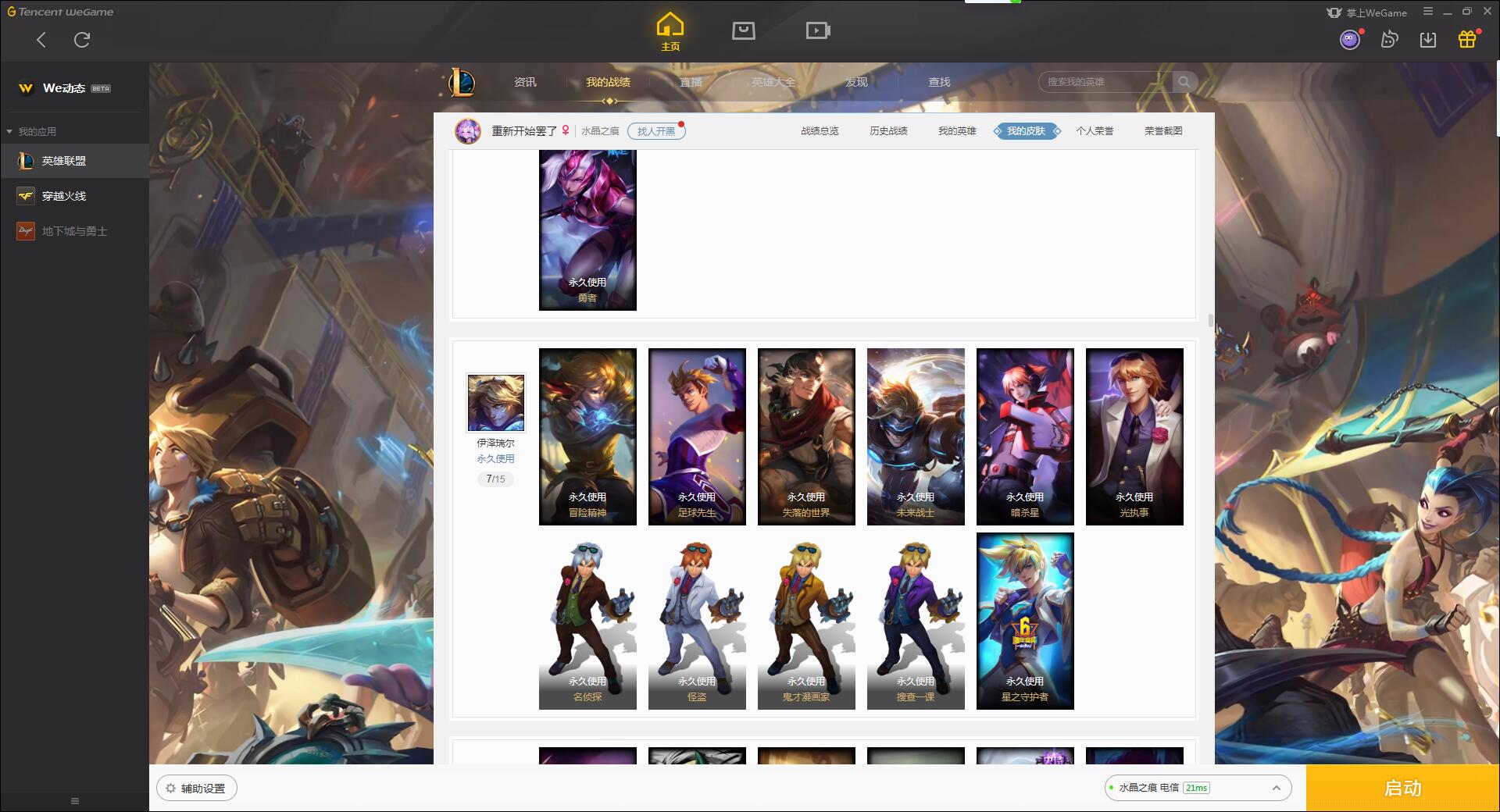
Task: Click the 星之守护者 skin card
Action: click(x=1025, y=621)
